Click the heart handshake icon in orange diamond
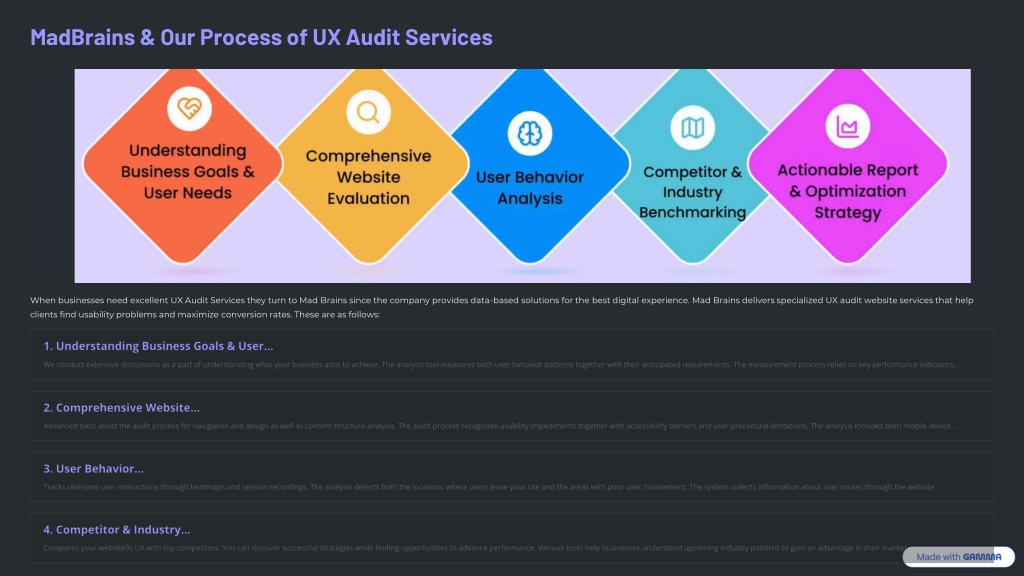The width and height of the screenshot is (1024, 576). pos(189,108)
